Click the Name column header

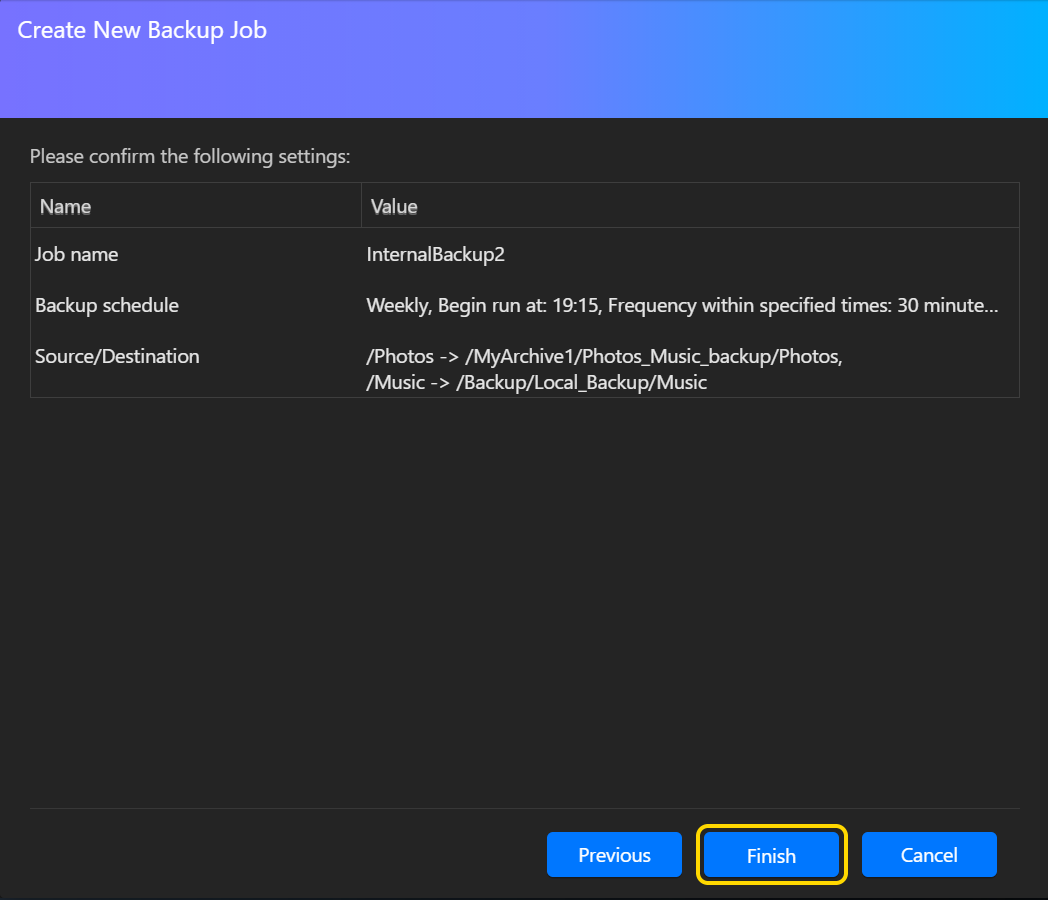[x=66, y=207]
